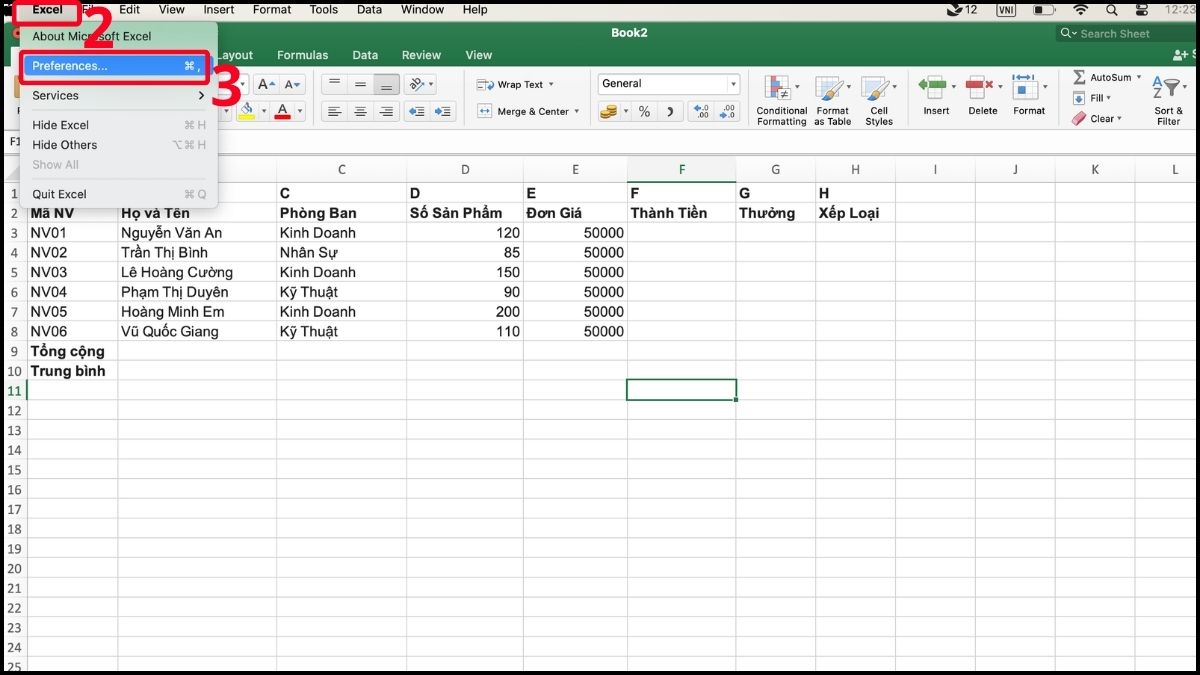Select cell containing "Hoàng Minh Em"
Screen dimensions: 1200x675
pos(197,312)
